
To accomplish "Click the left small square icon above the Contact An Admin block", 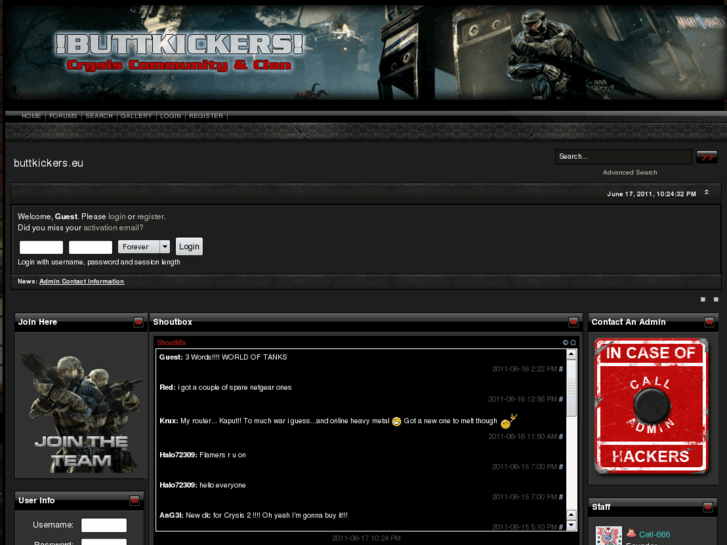I will pos(703,300).
